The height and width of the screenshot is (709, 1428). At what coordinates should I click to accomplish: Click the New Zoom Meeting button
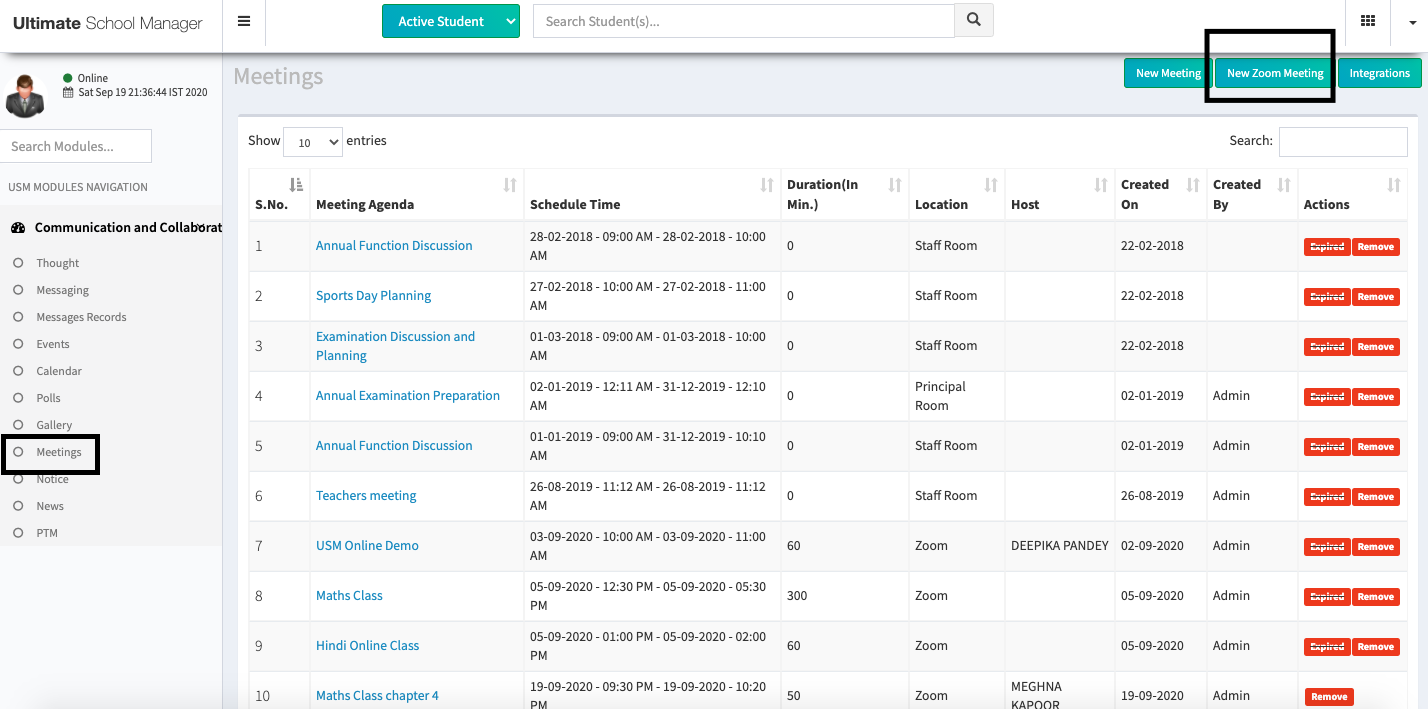(x=1275, y=73)
